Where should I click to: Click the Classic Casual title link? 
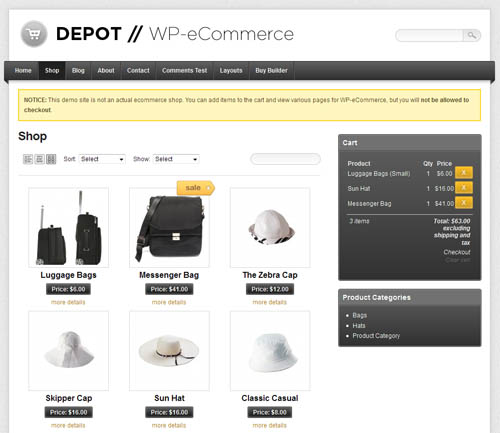pos(270,398)
